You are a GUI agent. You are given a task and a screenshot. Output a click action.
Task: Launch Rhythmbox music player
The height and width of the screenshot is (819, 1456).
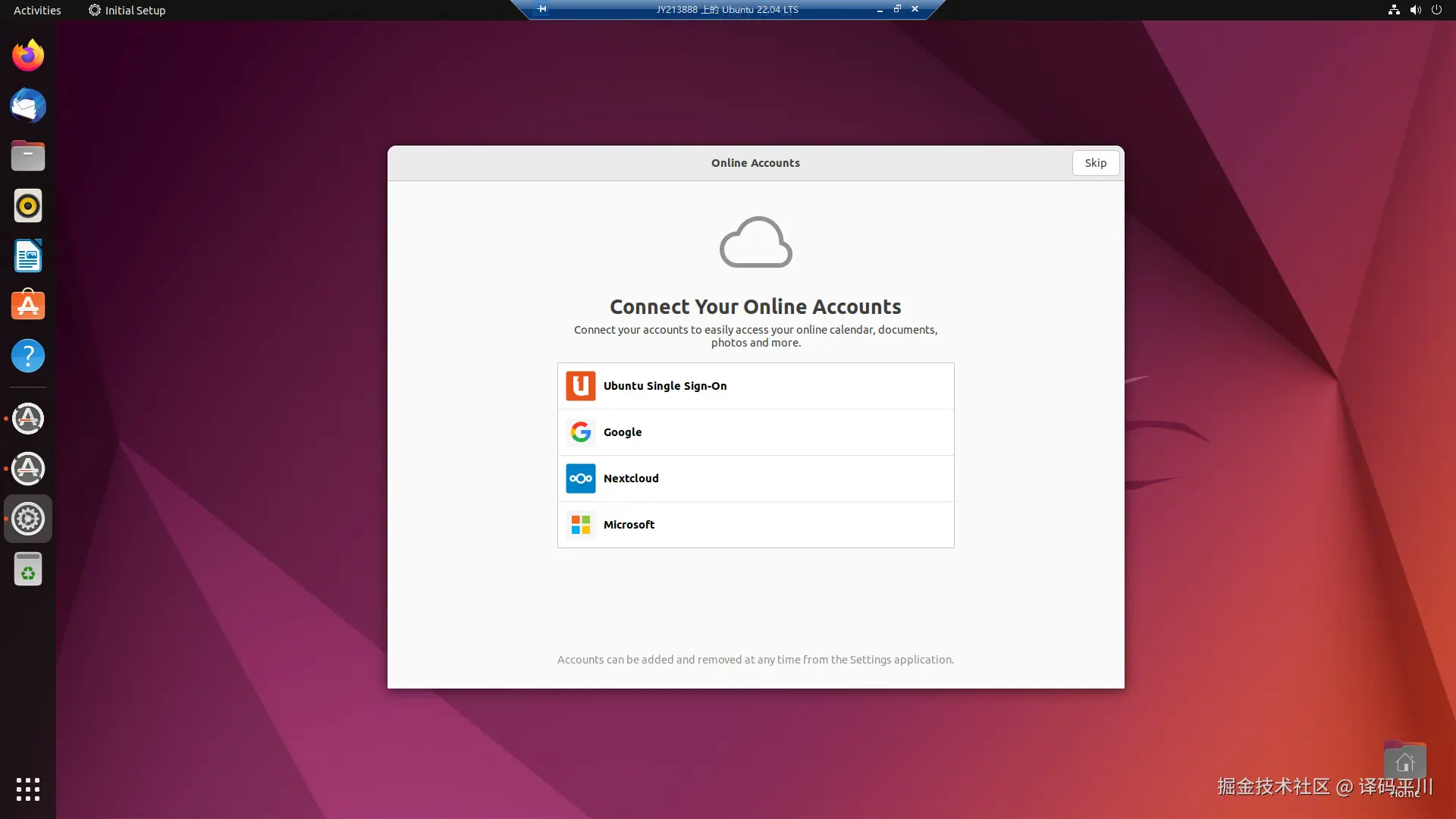[28, 206]
